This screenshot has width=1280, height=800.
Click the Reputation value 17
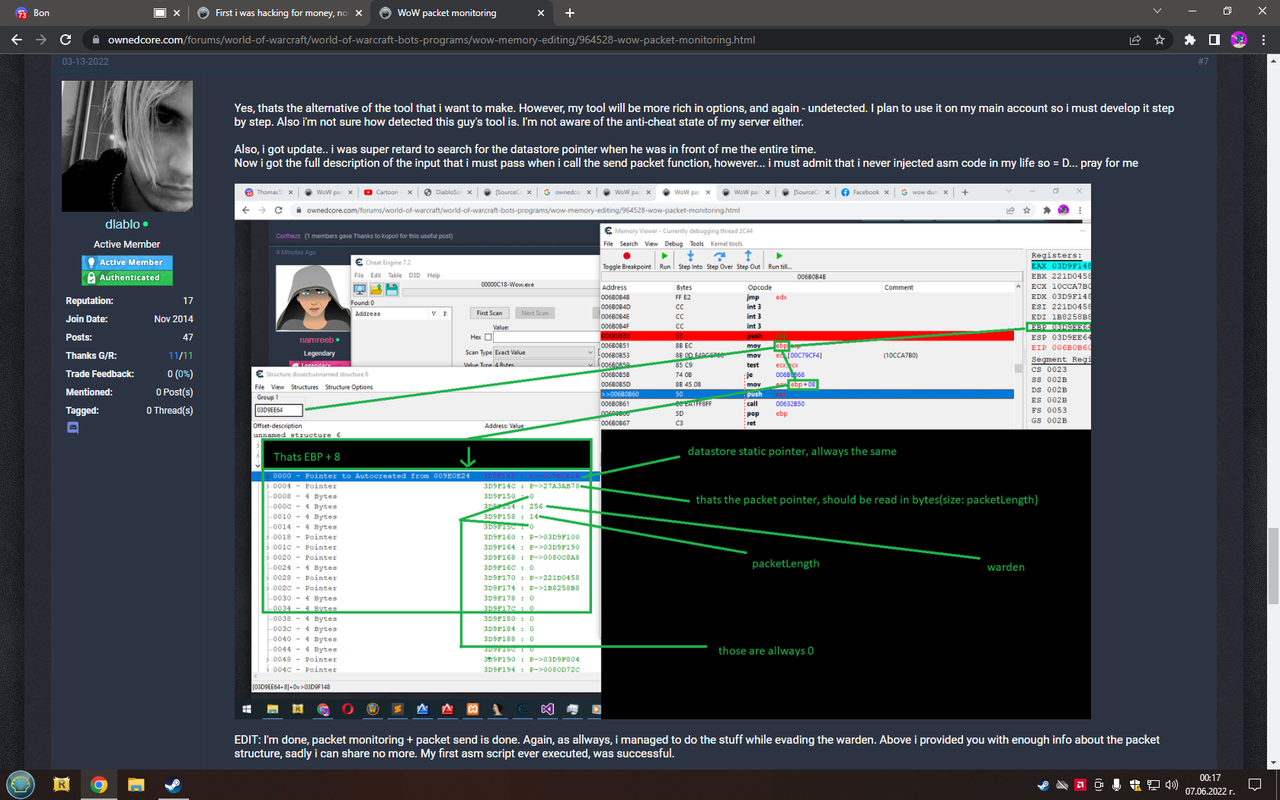click(188, 300)
